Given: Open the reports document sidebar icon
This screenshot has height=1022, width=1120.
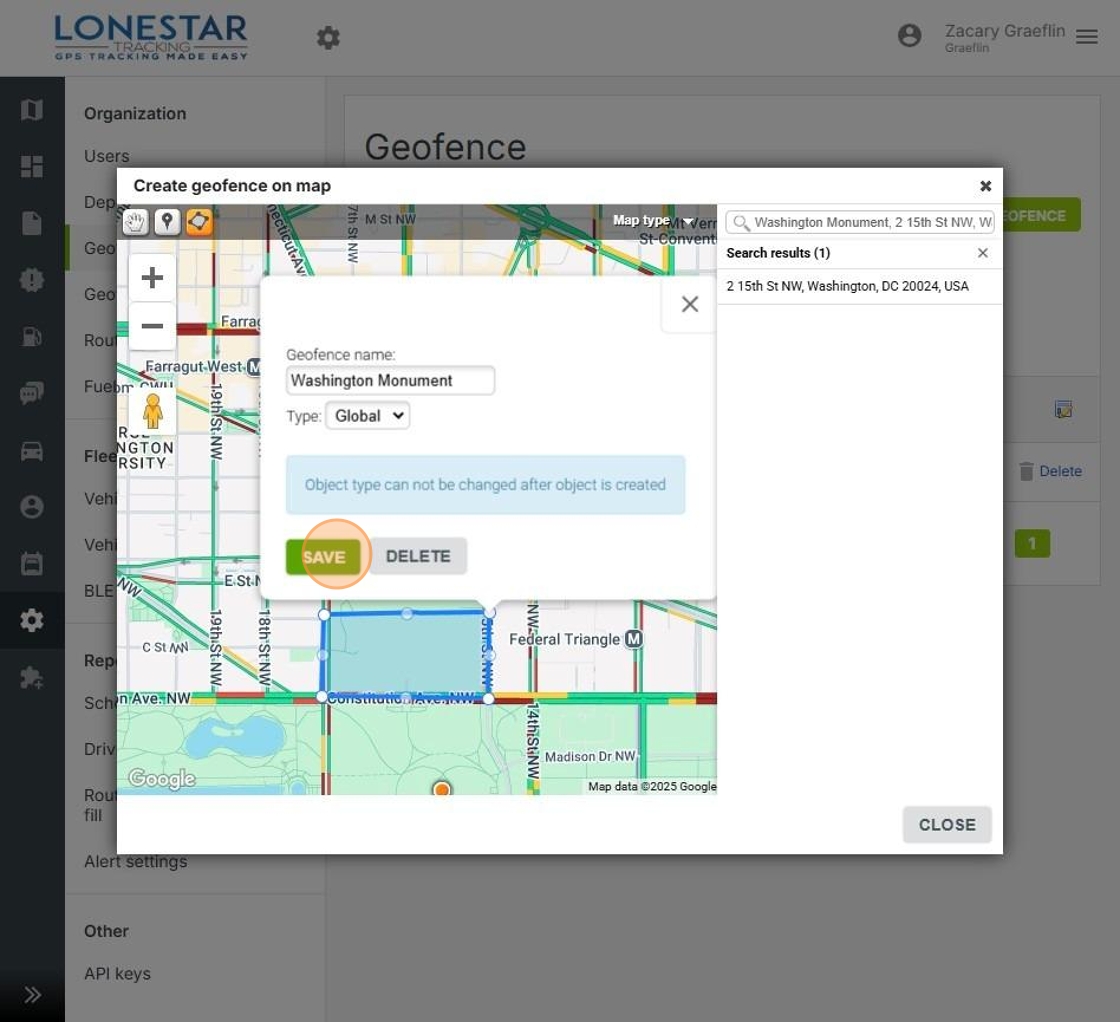Looking at the screenshot, I should 32,223.
